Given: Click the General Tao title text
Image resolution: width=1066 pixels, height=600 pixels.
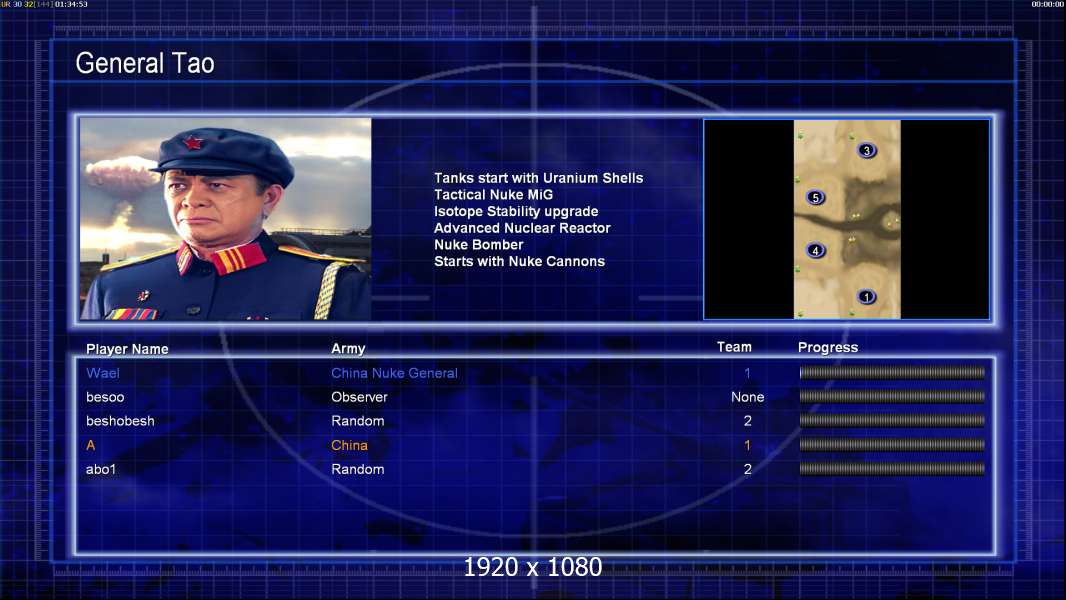Looking at the screenshot, I should [x=145, y=63].
